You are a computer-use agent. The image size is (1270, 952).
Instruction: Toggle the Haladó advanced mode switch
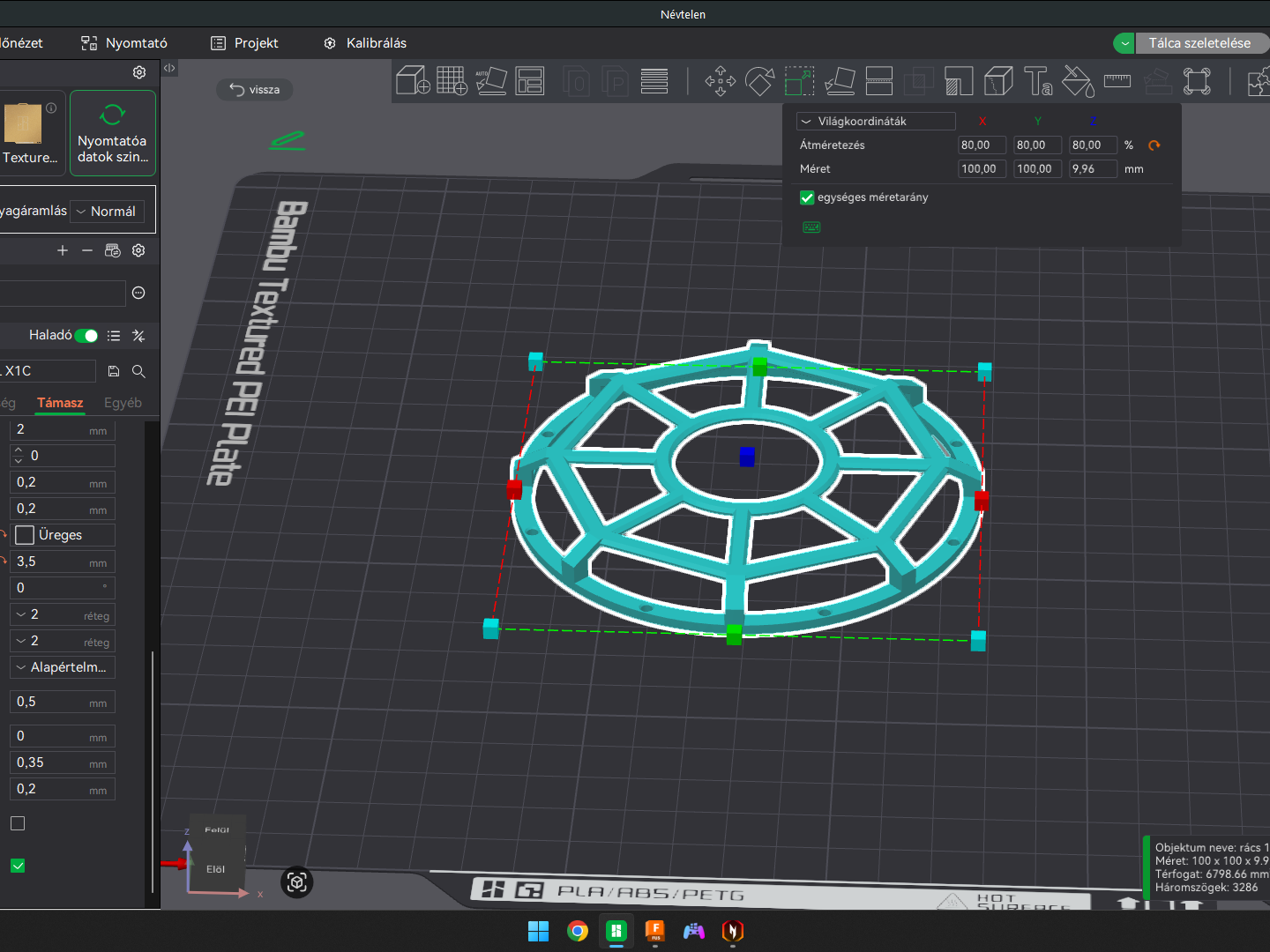coord(86,336)
